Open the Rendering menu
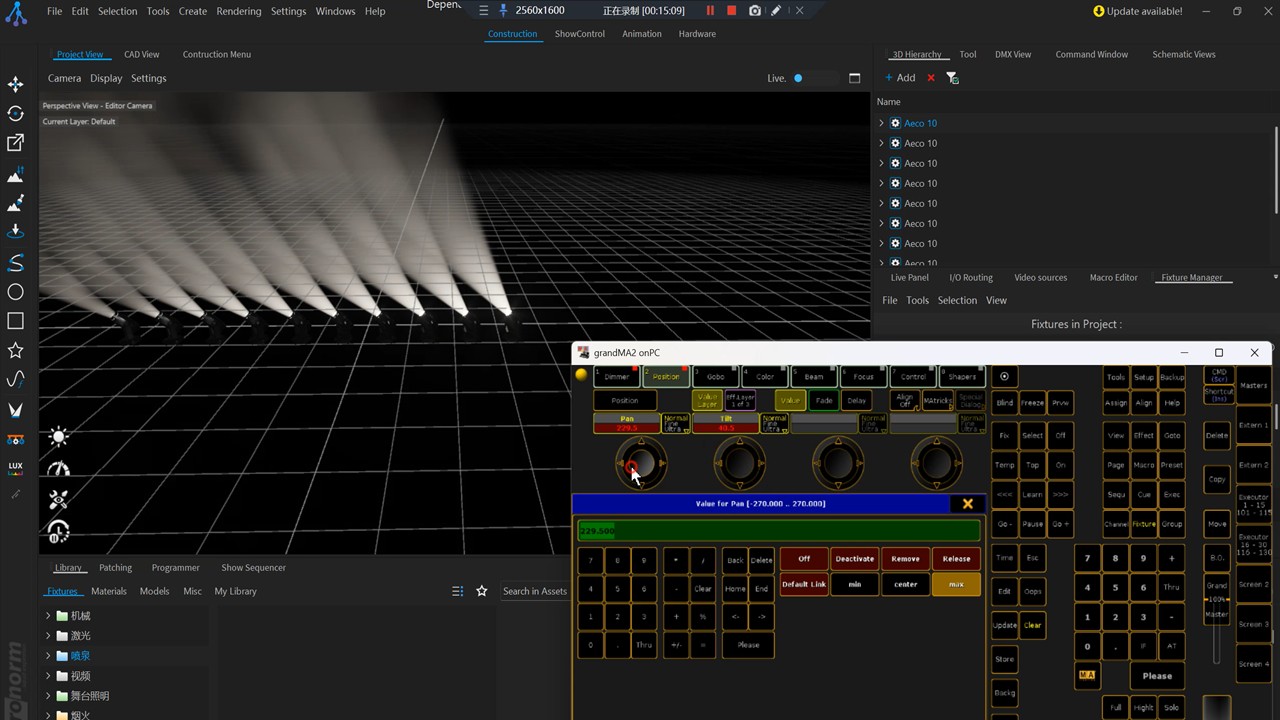The height and width of the screenshot is (720, 1280). 239,11
